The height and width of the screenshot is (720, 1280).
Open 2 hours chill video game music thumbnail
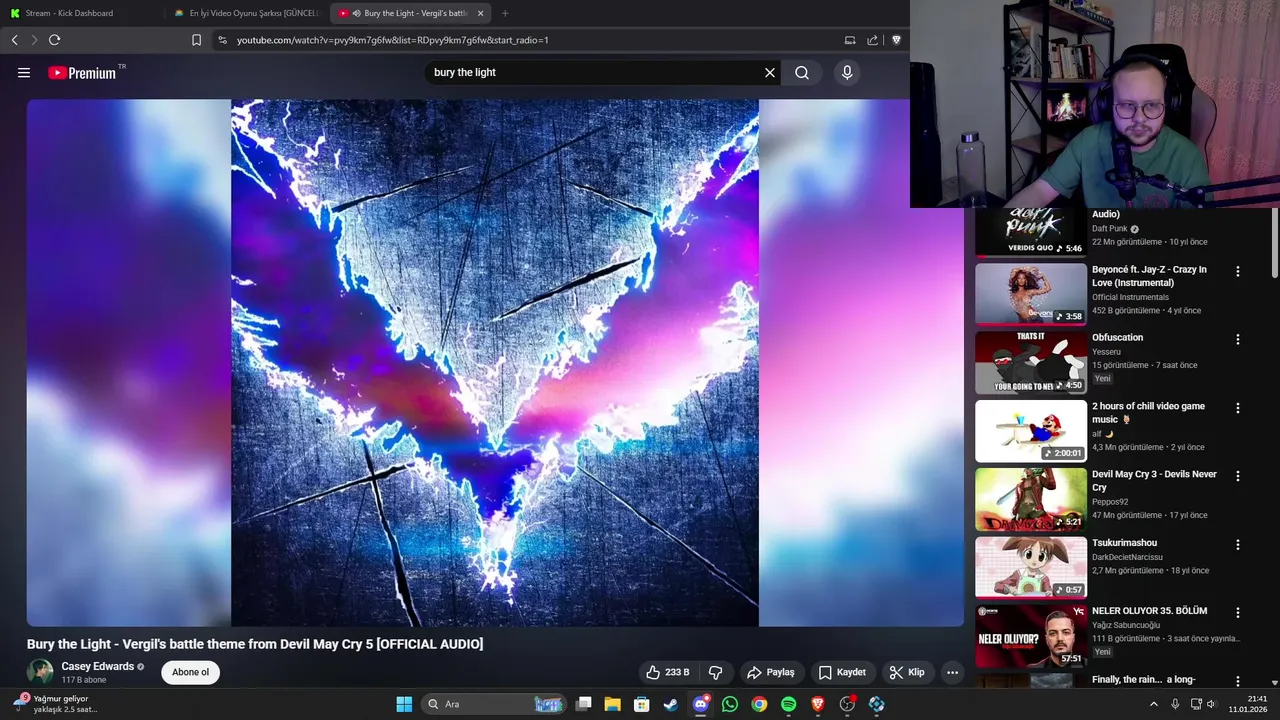point(1031,431)
